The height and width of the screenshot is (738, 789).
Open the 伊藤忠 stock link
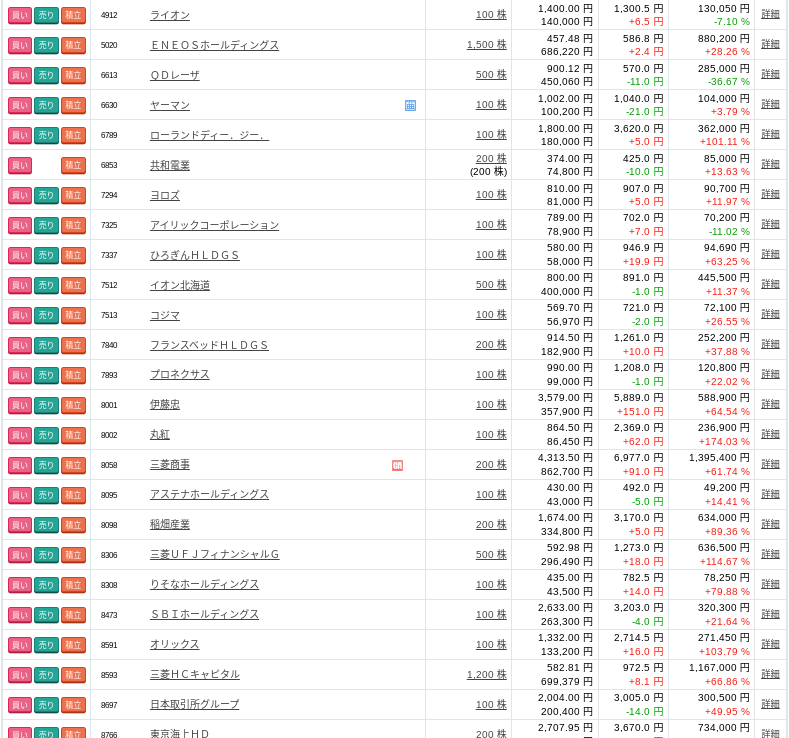point(165,405)
